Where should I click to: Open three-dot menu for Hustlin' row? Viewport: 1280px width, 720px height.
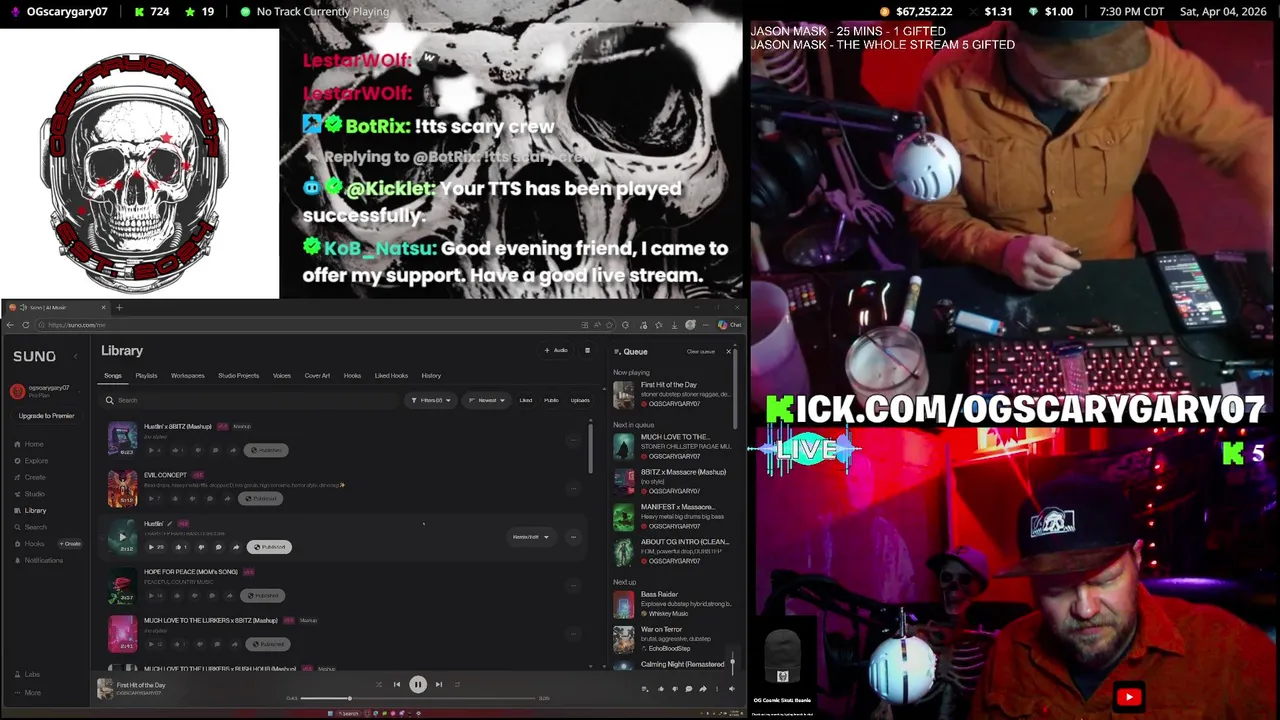pyautogui.click(x=573, y=537)
